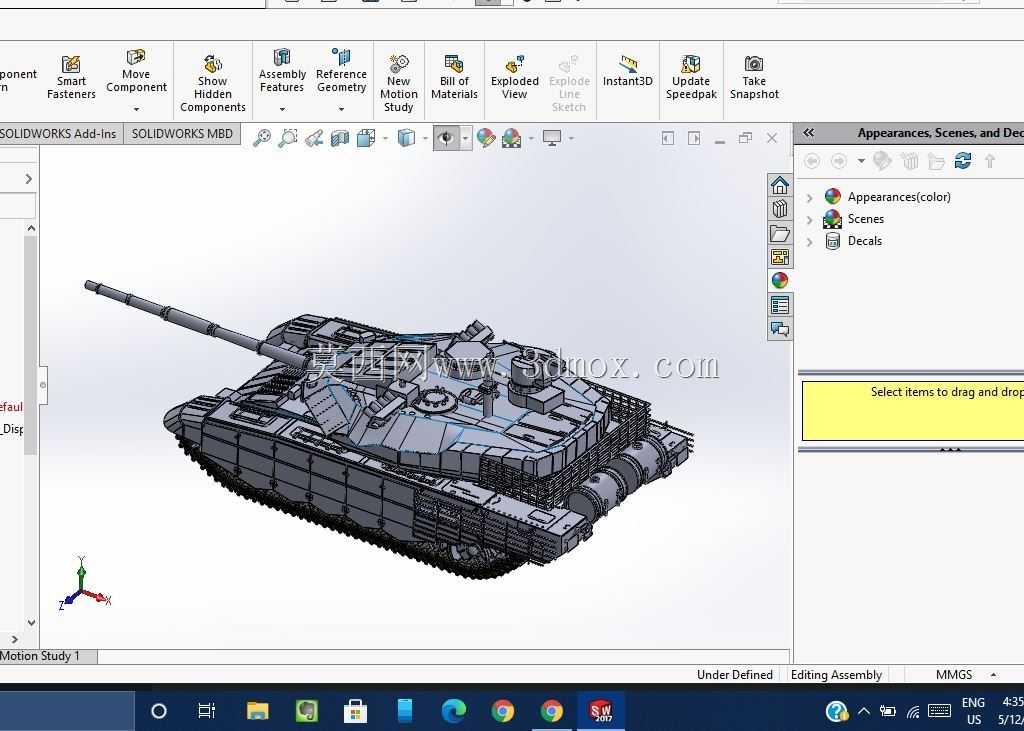Open Reference Geometry

[x=341, y=71]
